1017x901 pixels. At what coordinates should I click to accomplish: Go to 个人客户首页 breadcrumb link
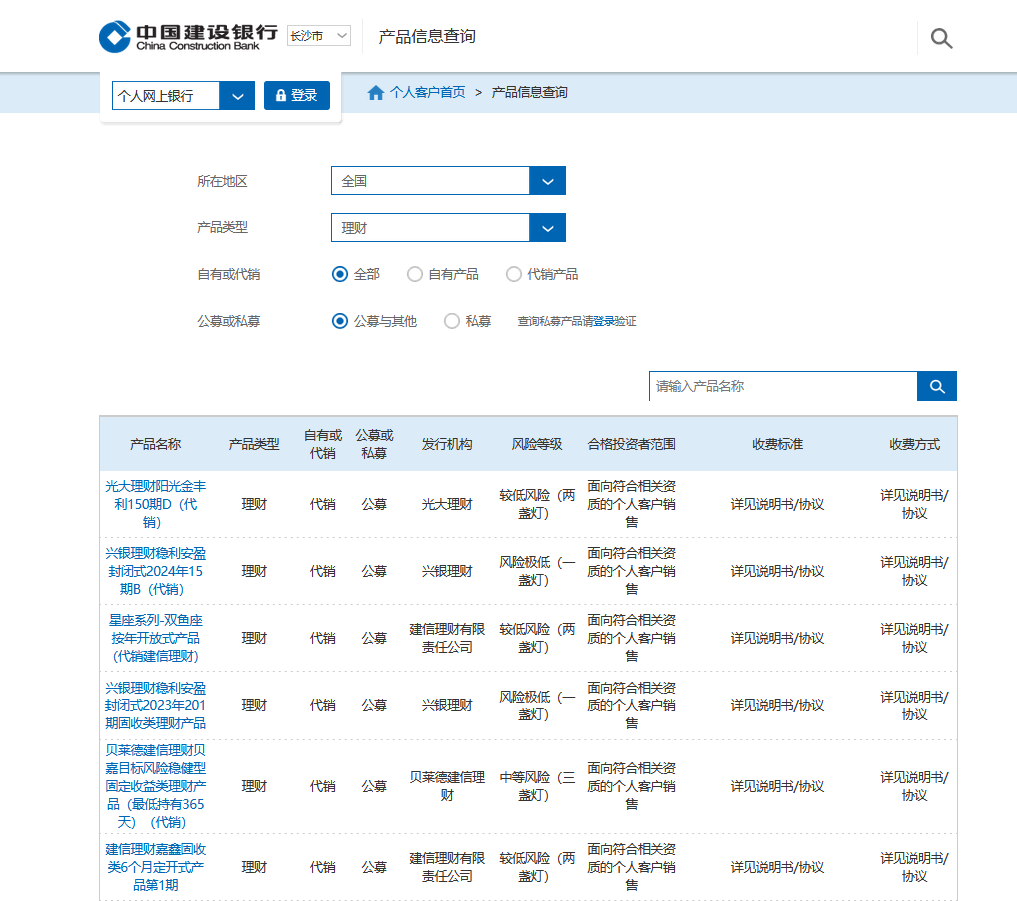[x=427, y=93]
